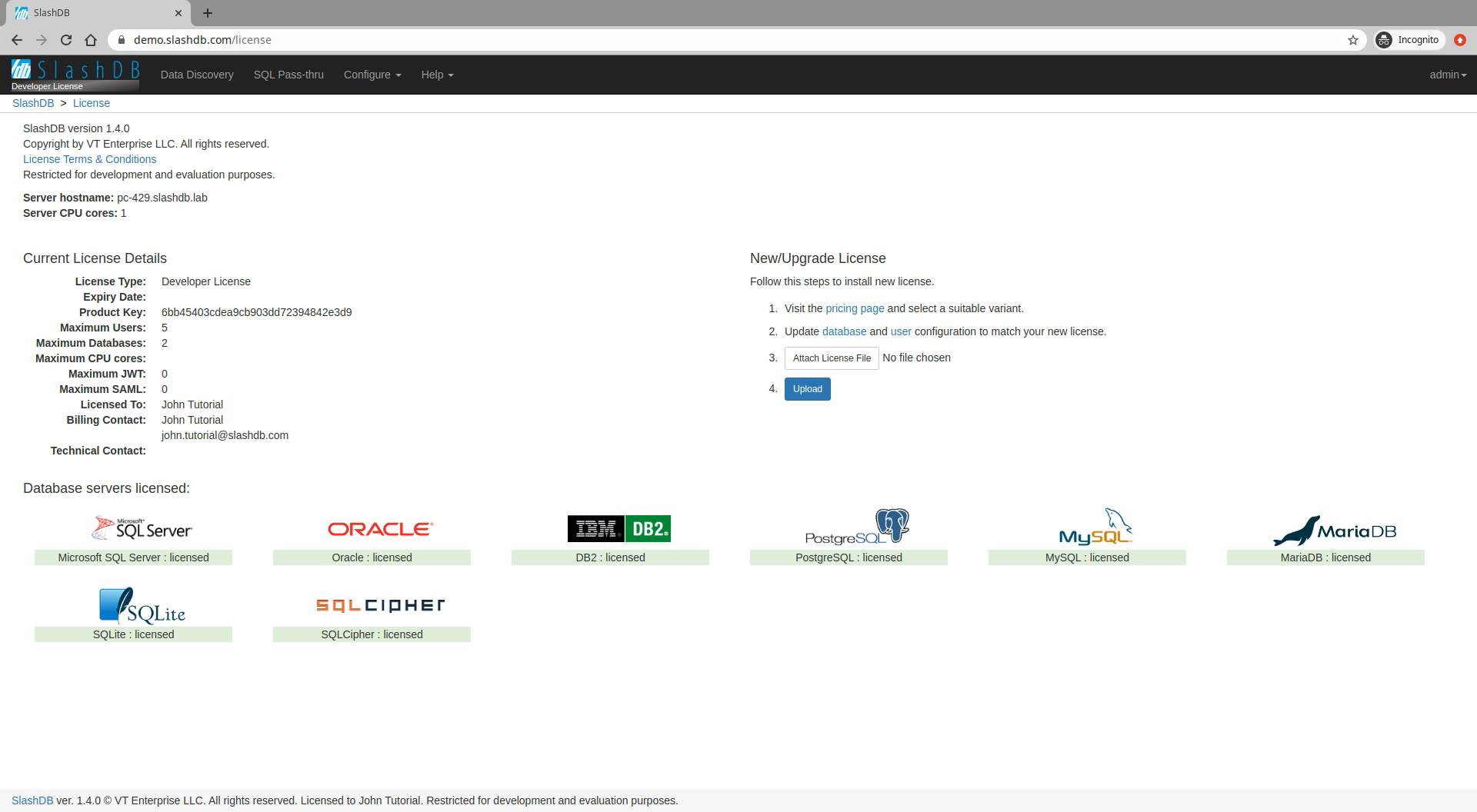This screenshot has width=1477, height=812.
Task: Click the SlashDB logo in navbar
Action: [x=75, y=75]
